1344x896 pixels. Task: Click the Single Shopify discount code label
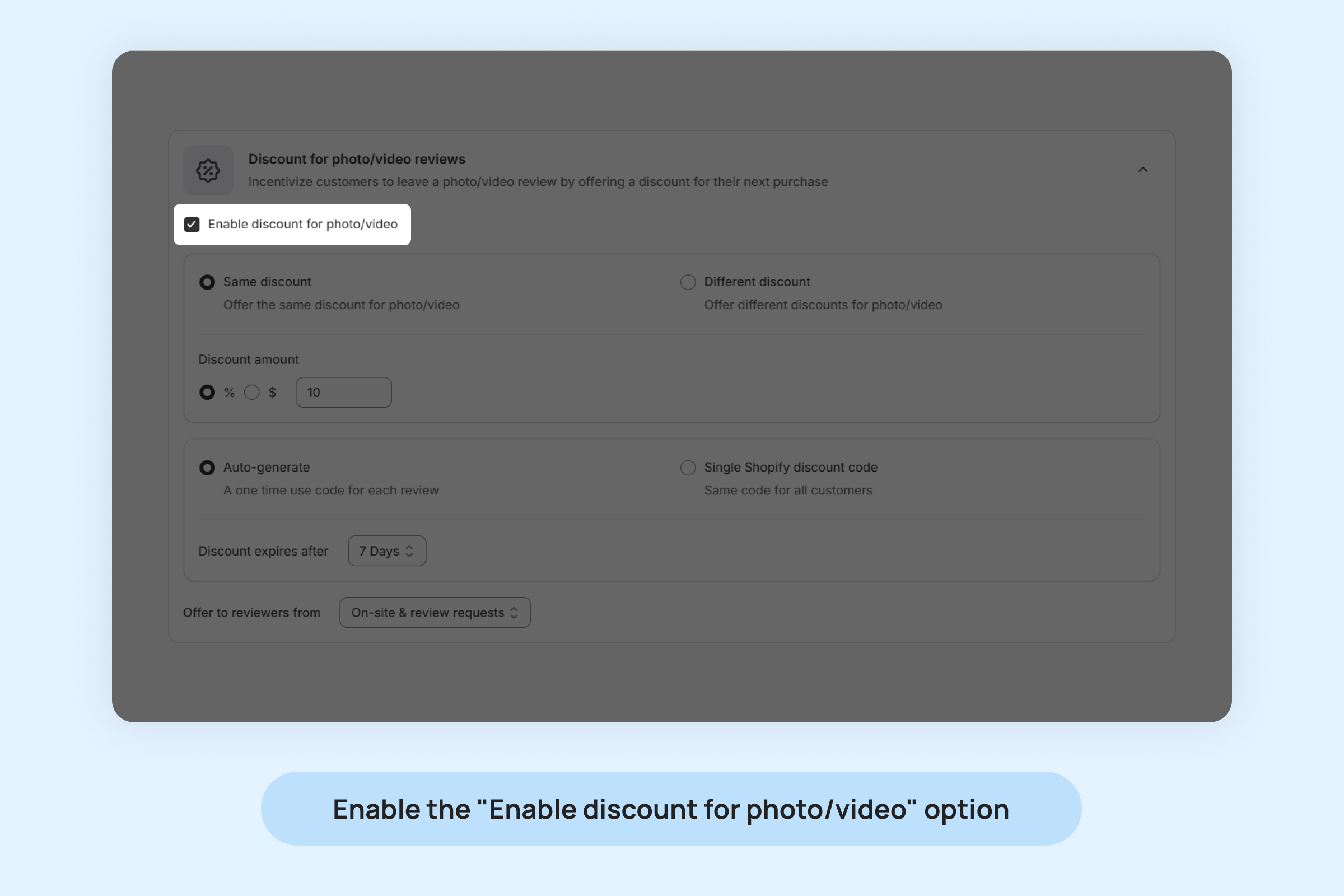[x=790, y=468]
